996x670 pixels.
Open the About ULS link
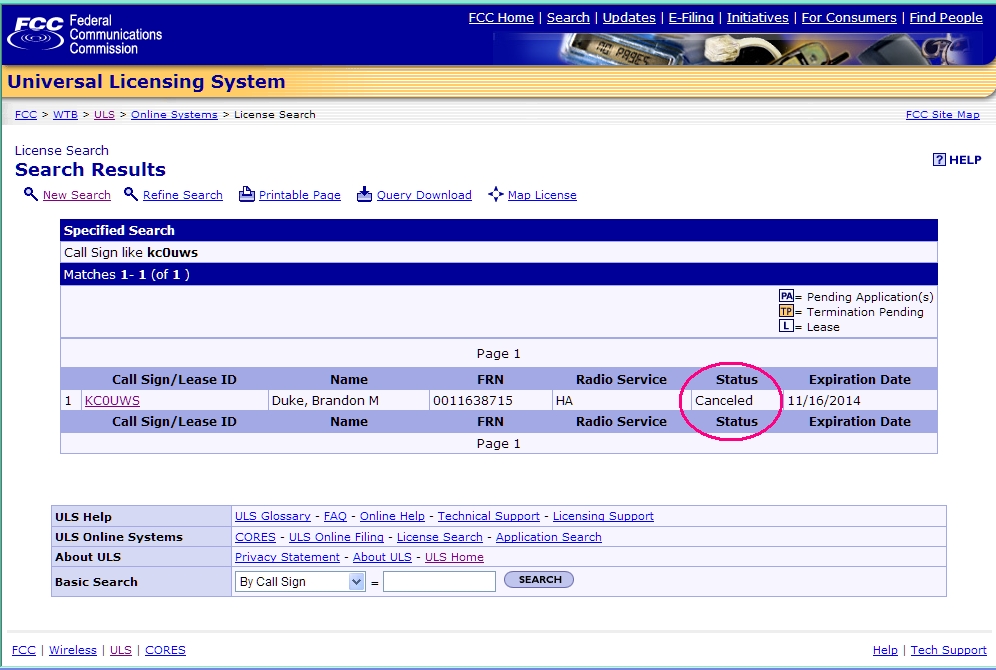point(382,557)
